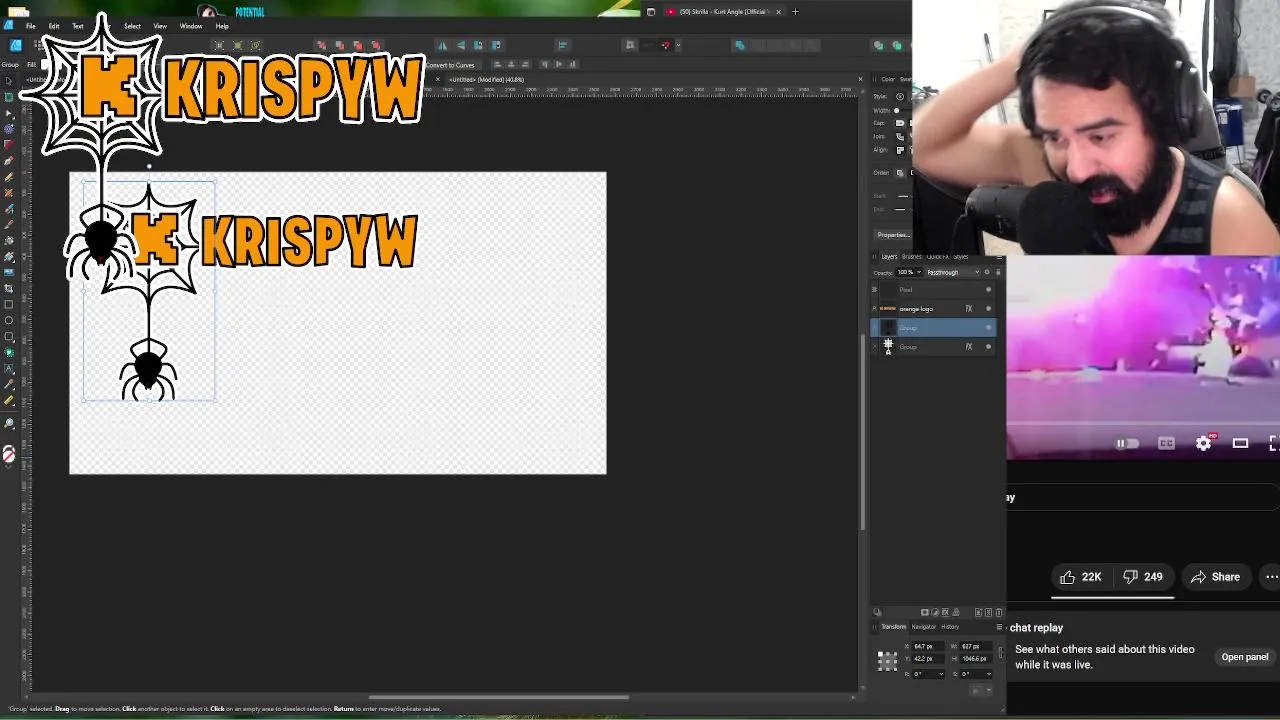Image resolution: width=1280 pixels, height=720 pixels.
Task: Dislike the YouTube video
Action: [x=1142, y=577]
